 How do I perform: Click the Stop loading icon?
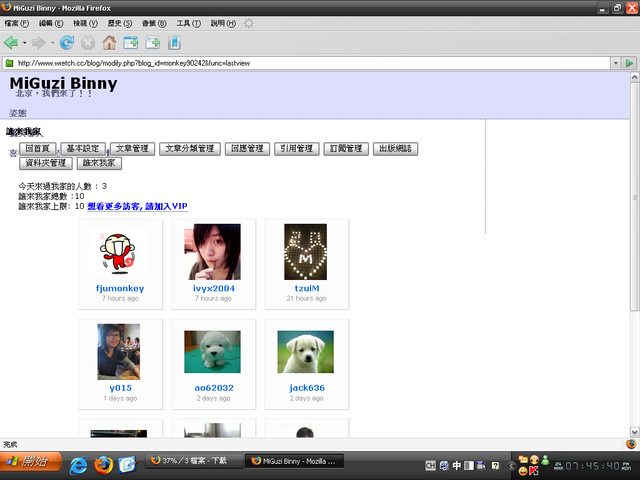(x=88, y=42)
